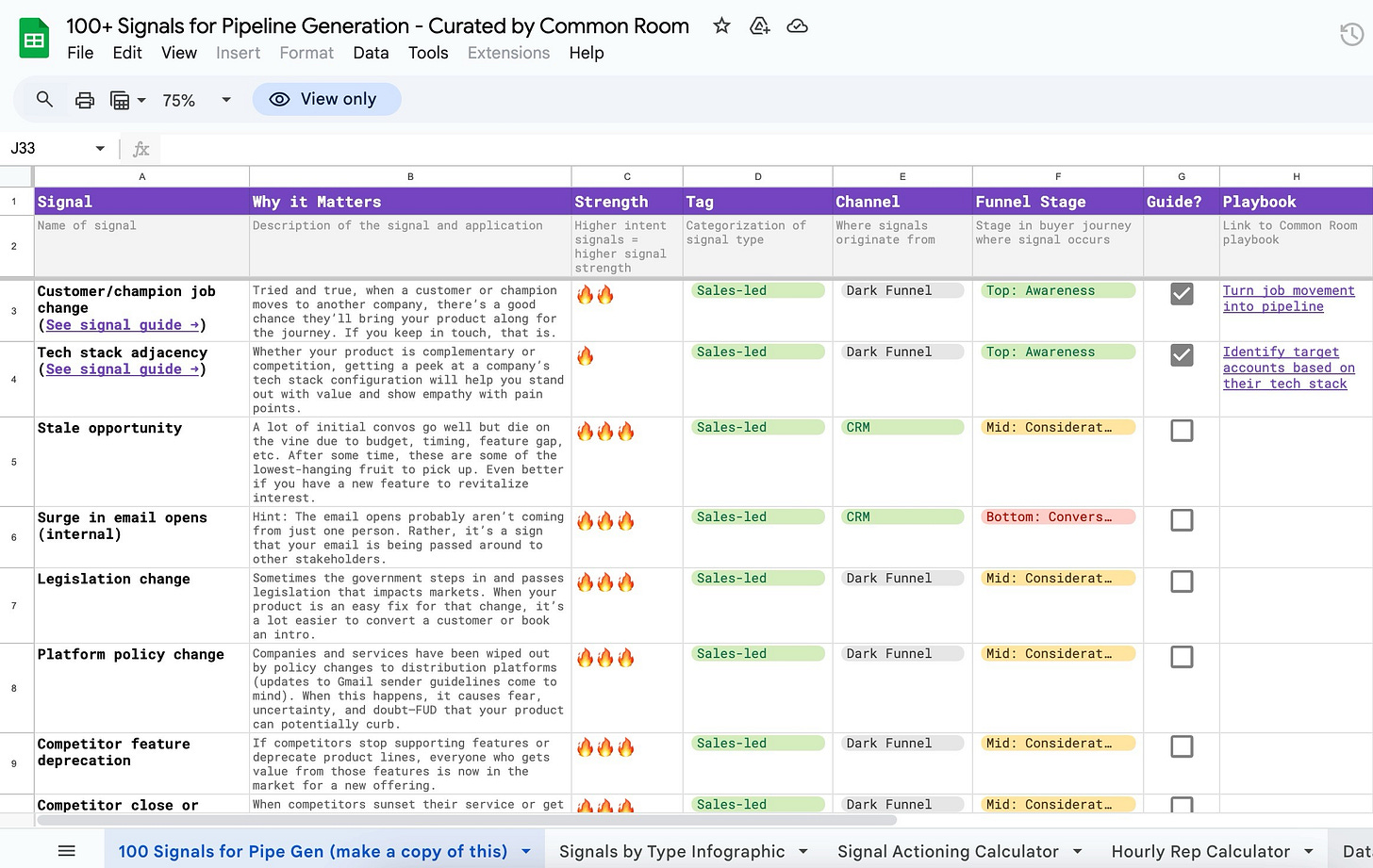Open the View menu
Viewport: 1373px width, 868px height.
[179, 53]
